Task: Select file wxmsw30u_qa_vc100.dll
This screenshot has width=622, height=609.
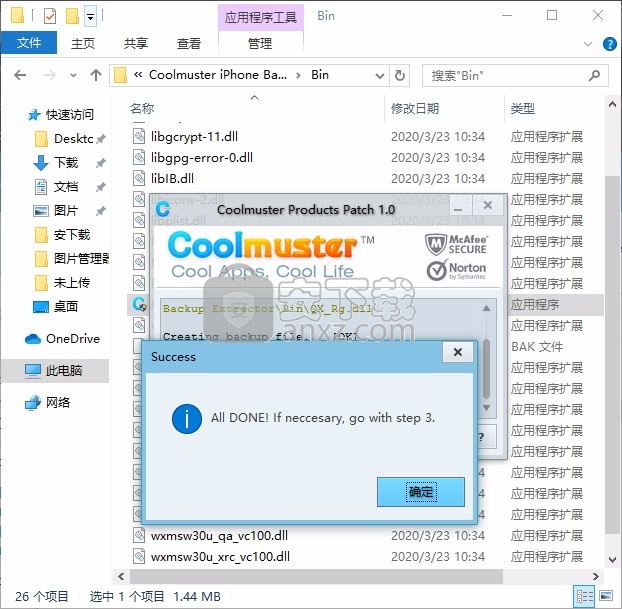Action: pyautogui.click(x=219, y=536)
